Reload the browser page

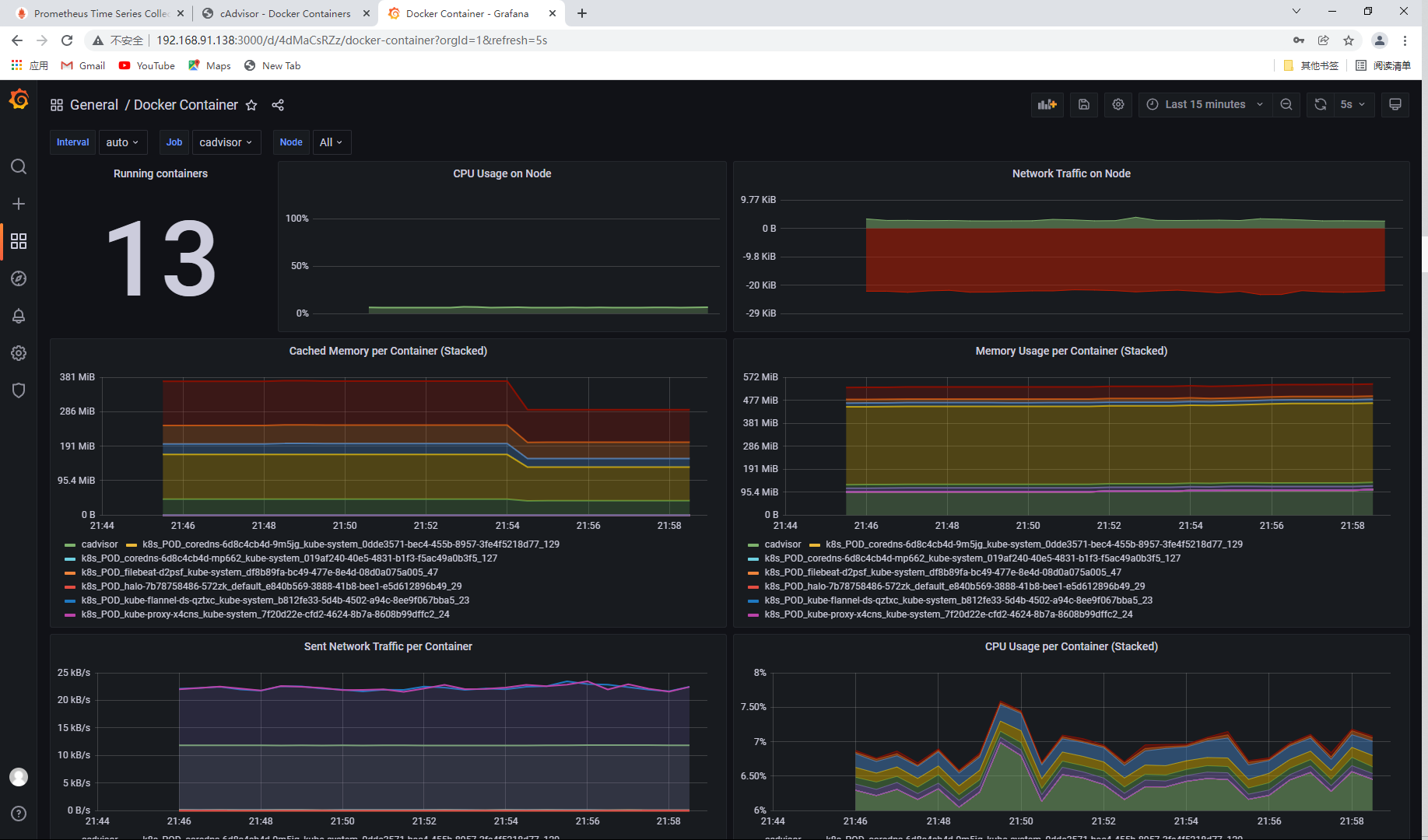pos(67,40)
